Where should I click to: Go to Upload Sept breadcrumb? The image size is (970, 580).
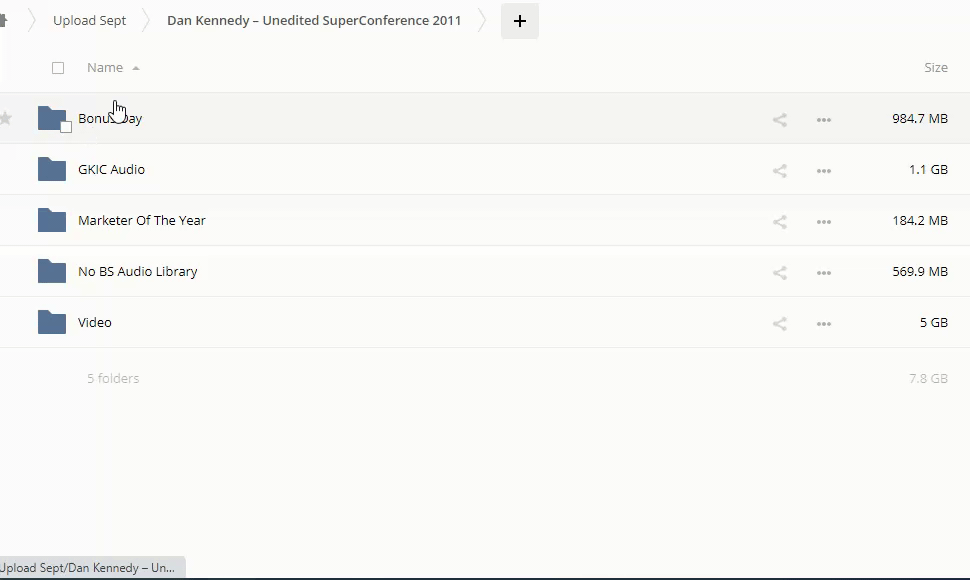point(89,20)
